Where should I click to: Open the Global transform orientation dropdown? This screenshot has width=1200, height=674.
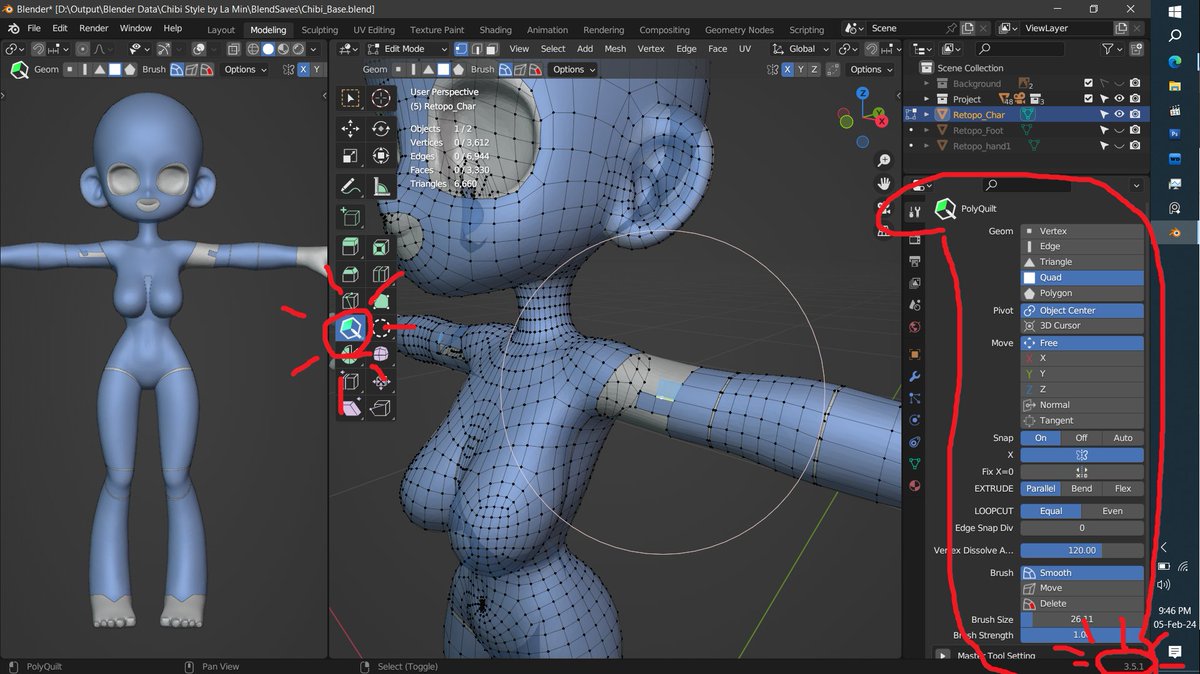pyautogui.click(x=801, y=48)
